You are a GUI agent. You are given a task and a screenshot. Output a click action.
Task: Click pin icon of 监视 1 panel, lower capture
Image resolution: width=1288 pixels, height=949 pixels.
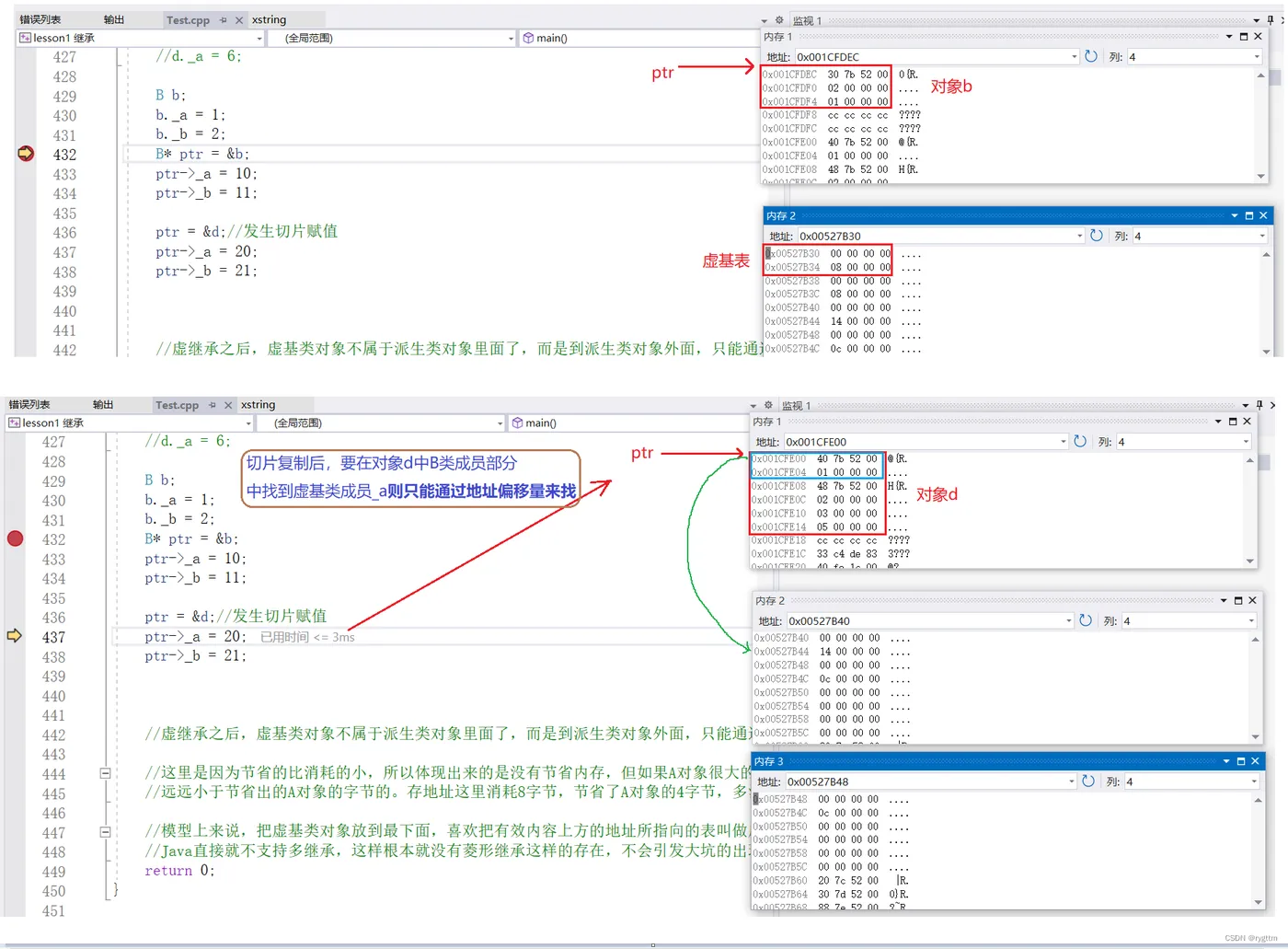click(1259, 405)
